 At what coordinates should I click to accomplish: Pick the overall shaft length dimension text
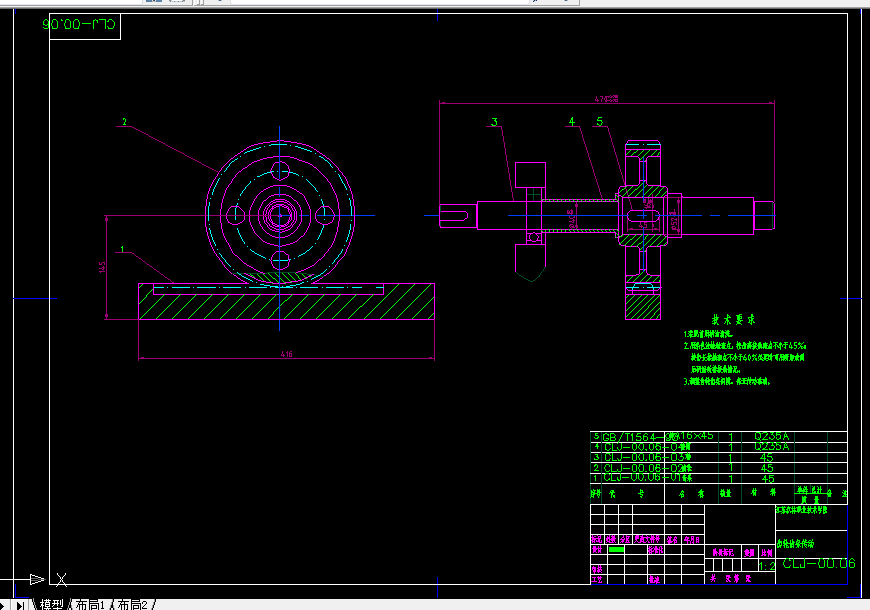pyautogui.click(x=606, y=99)
